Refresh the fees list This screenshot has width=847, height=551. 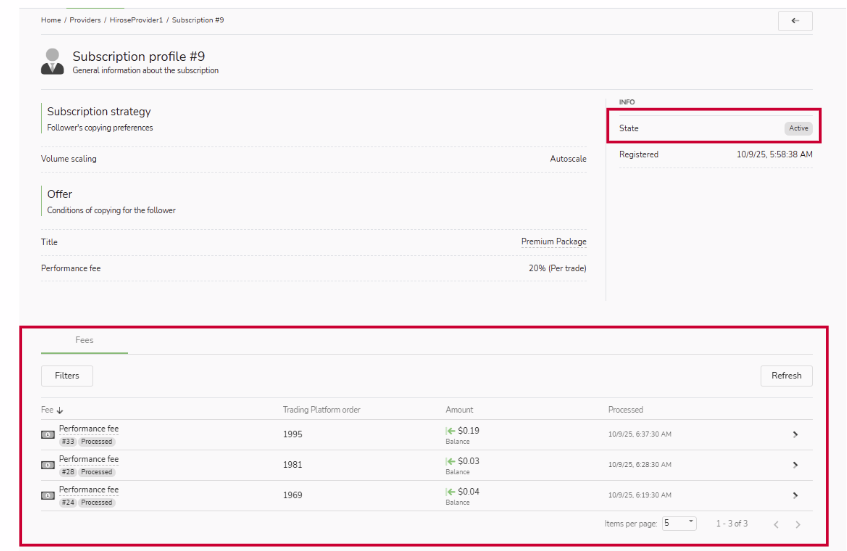[786, 376]
